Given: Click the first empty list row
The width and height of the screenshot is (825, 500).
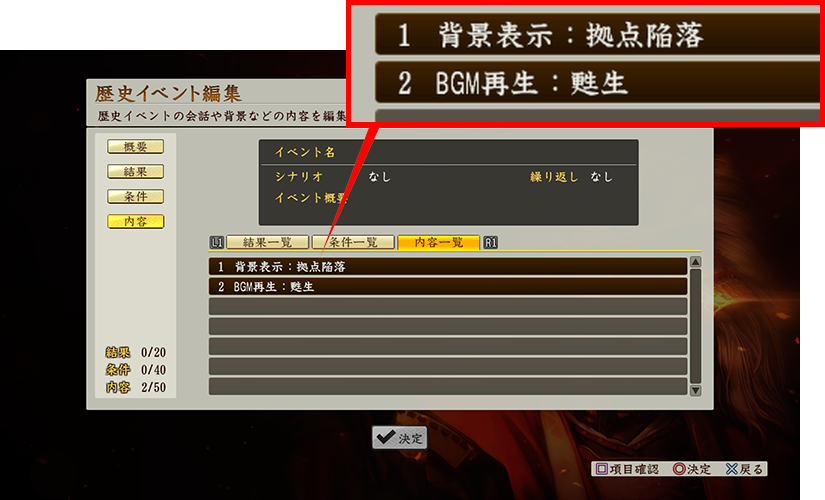Looking at the screenshot, I should [448, 306].
